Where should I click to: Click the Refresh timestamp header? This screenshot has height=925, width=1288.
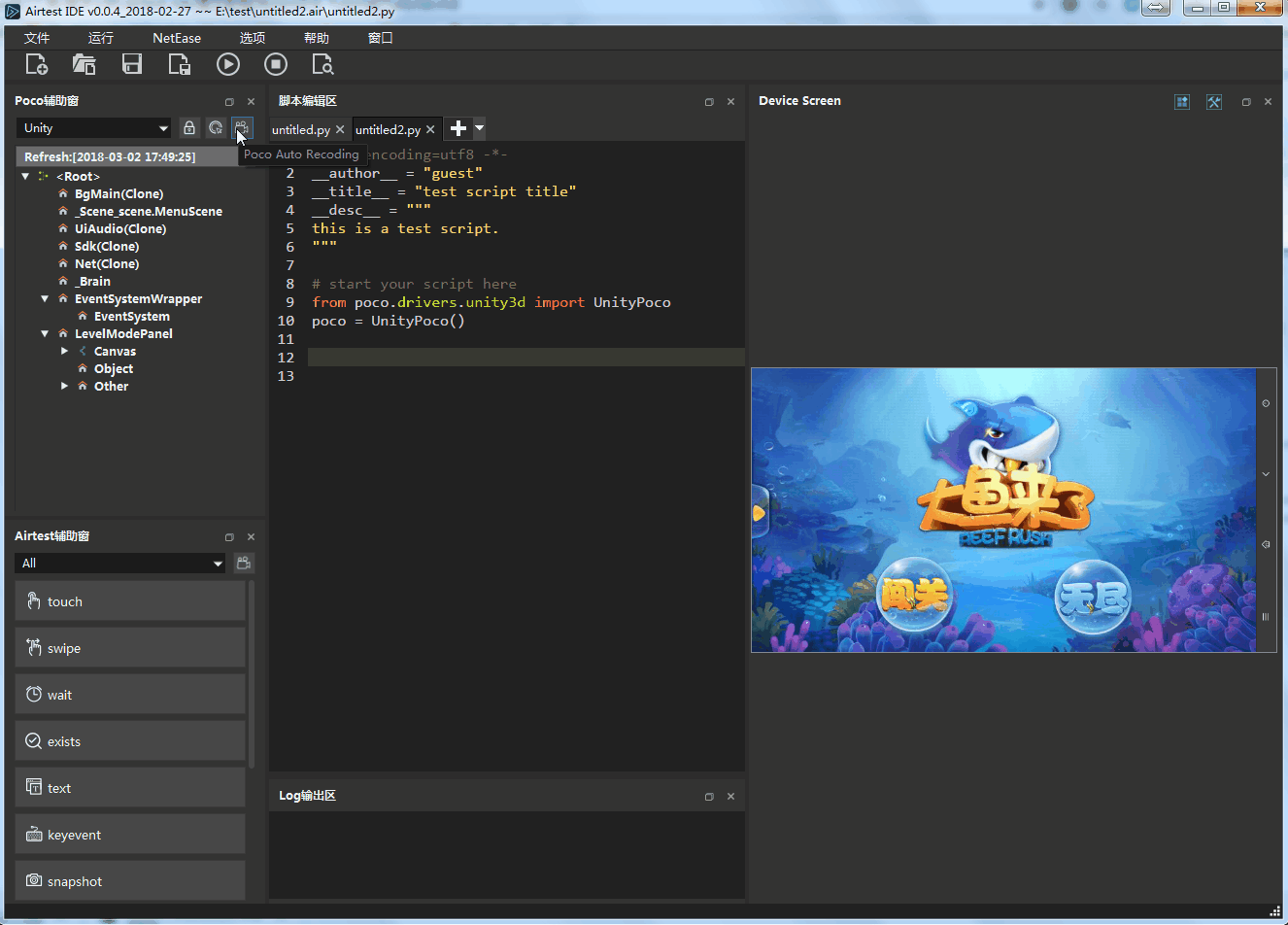[126, 156]
